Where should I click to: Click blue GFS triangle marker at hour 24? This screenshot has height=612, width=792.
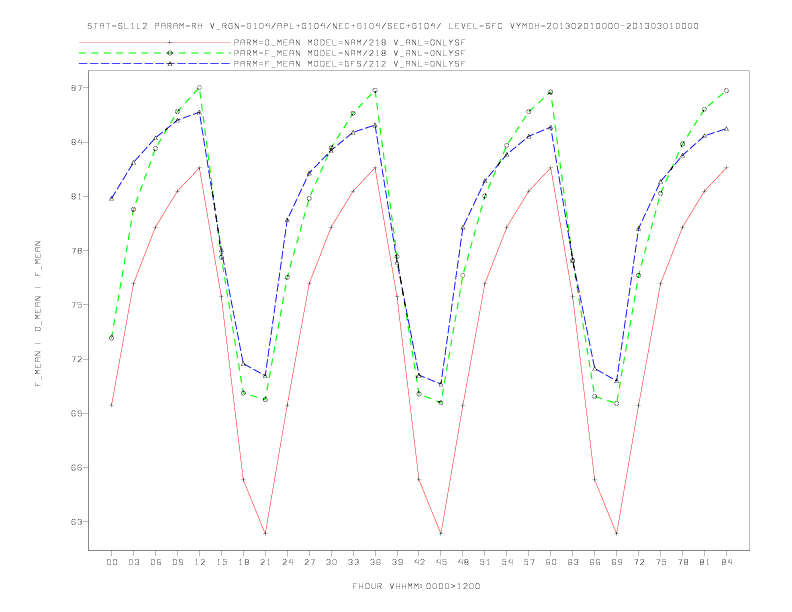point(287,220)
